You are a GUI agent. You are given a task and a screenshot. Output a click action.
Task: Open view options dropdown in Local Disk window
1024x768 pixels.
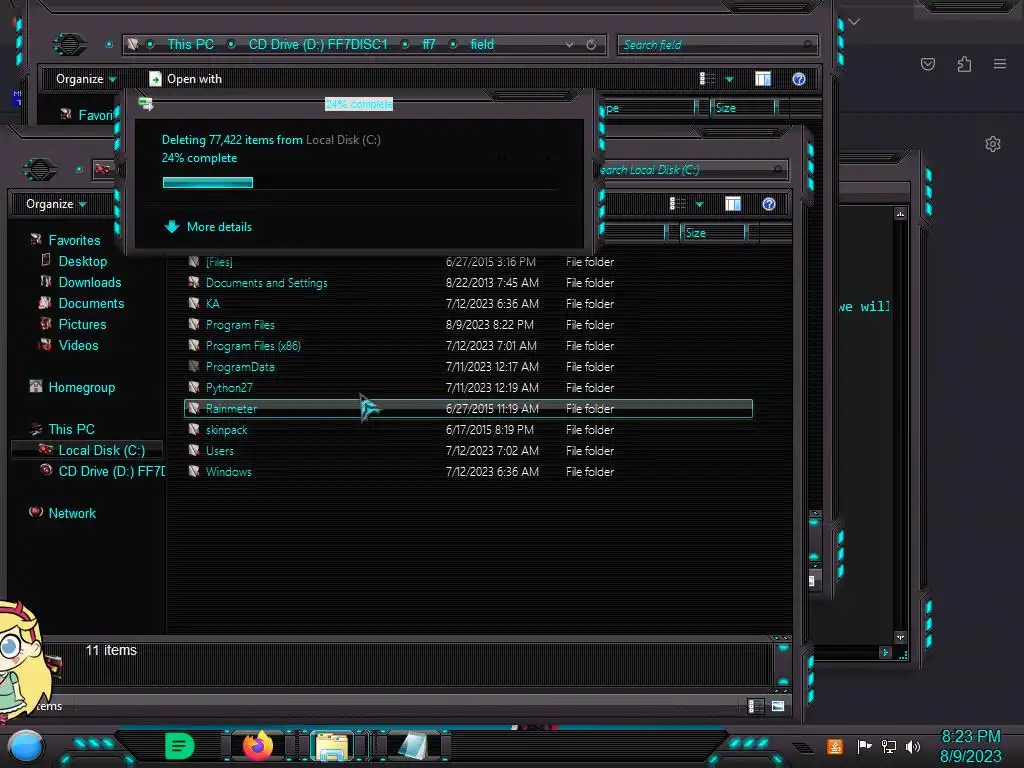point(699,205)
